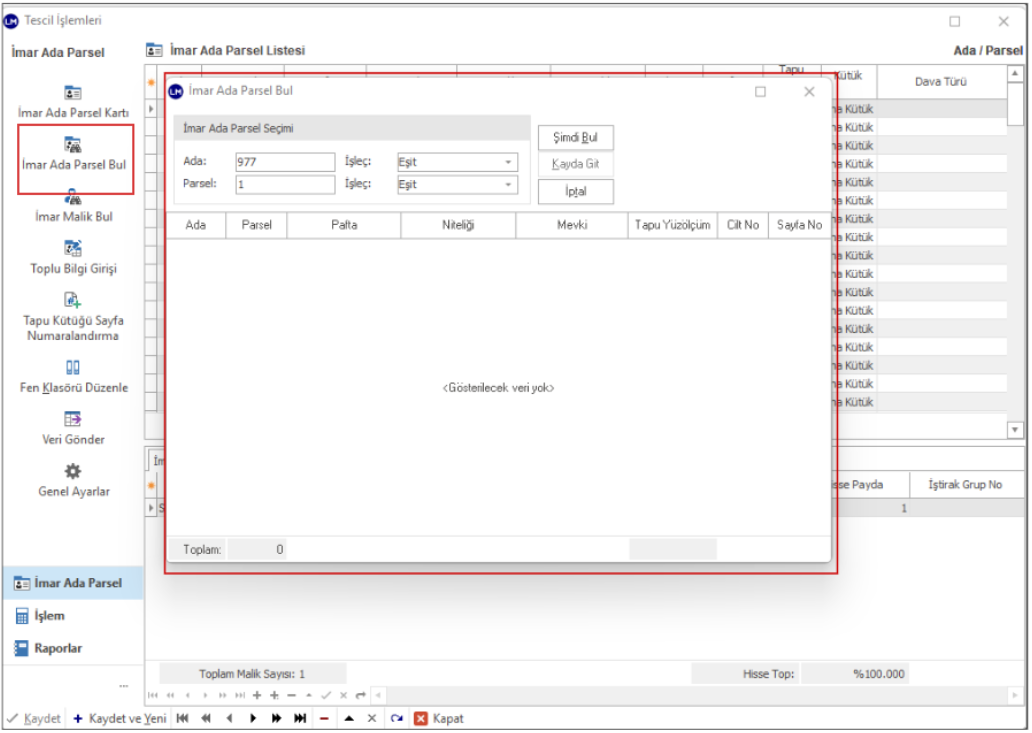Click İmar Ada Parsel Bul sidebar icon

coord(73,146)
